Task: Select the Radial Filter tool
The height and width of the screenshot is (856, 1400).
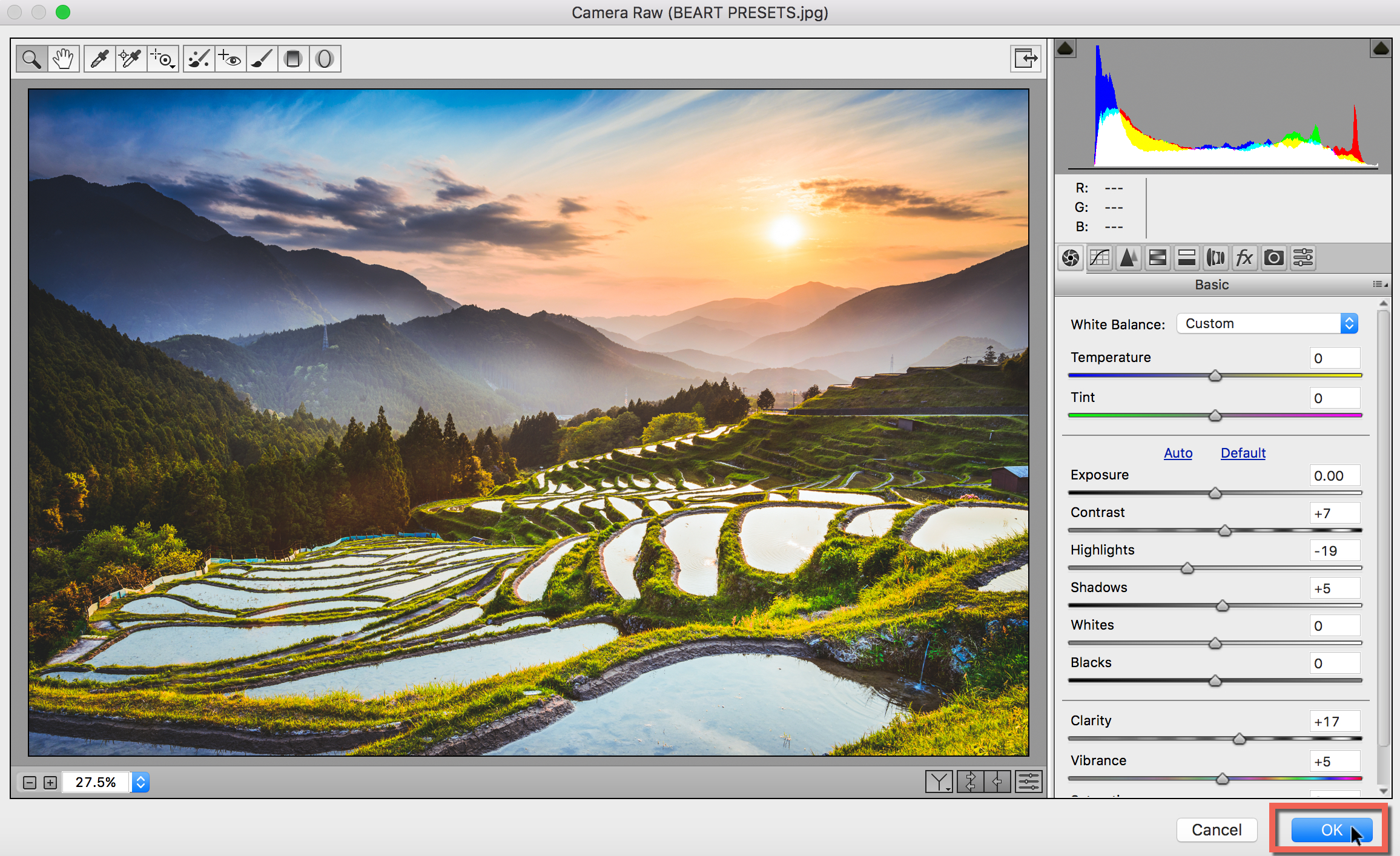Action: (325, 59)
